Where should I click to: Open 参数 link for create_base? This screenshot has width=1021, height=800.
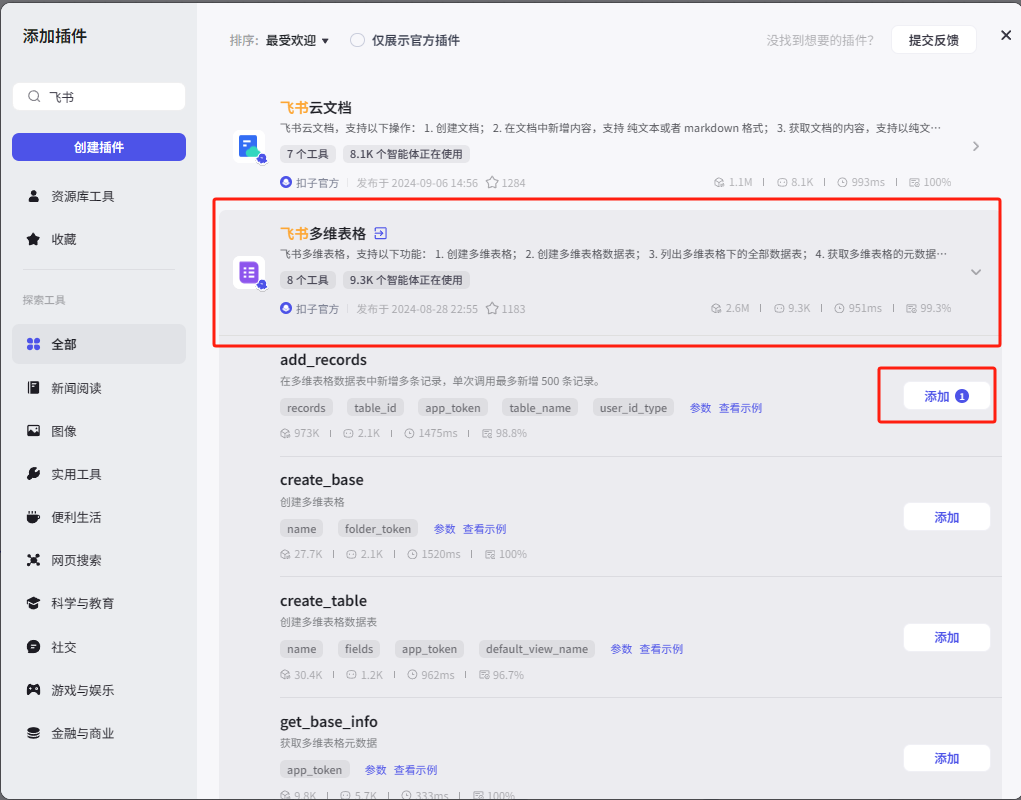(444, 529)
